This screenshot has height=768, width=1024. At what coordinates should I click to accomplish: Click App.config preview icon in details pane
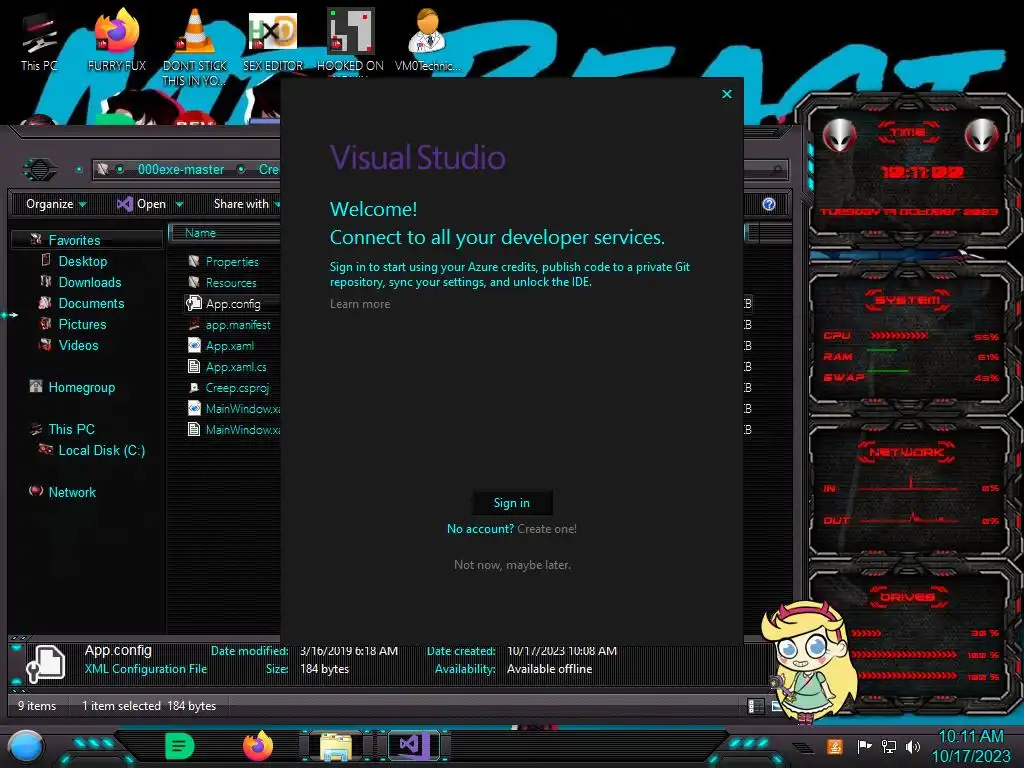pyautogui.click(x=46, y=663)
